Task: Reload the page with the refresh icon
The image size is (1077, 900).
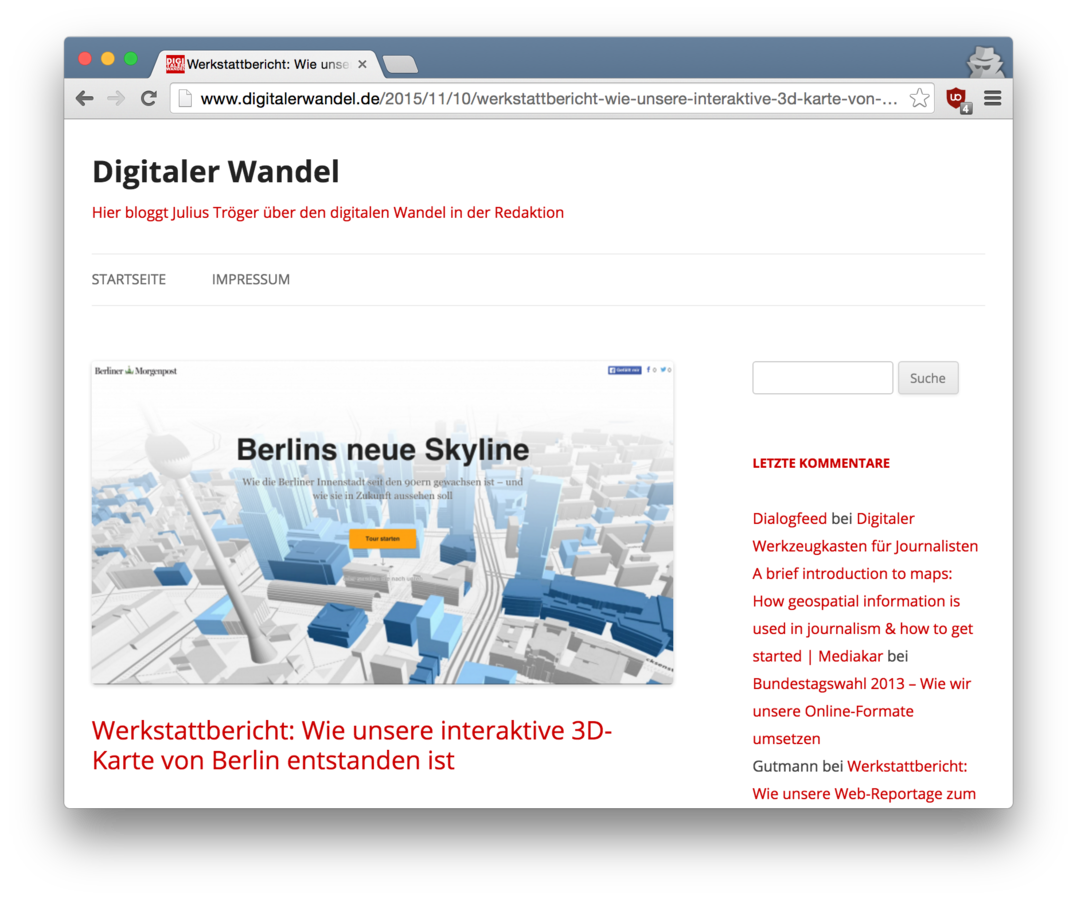Action: click(x=148, y=98)
